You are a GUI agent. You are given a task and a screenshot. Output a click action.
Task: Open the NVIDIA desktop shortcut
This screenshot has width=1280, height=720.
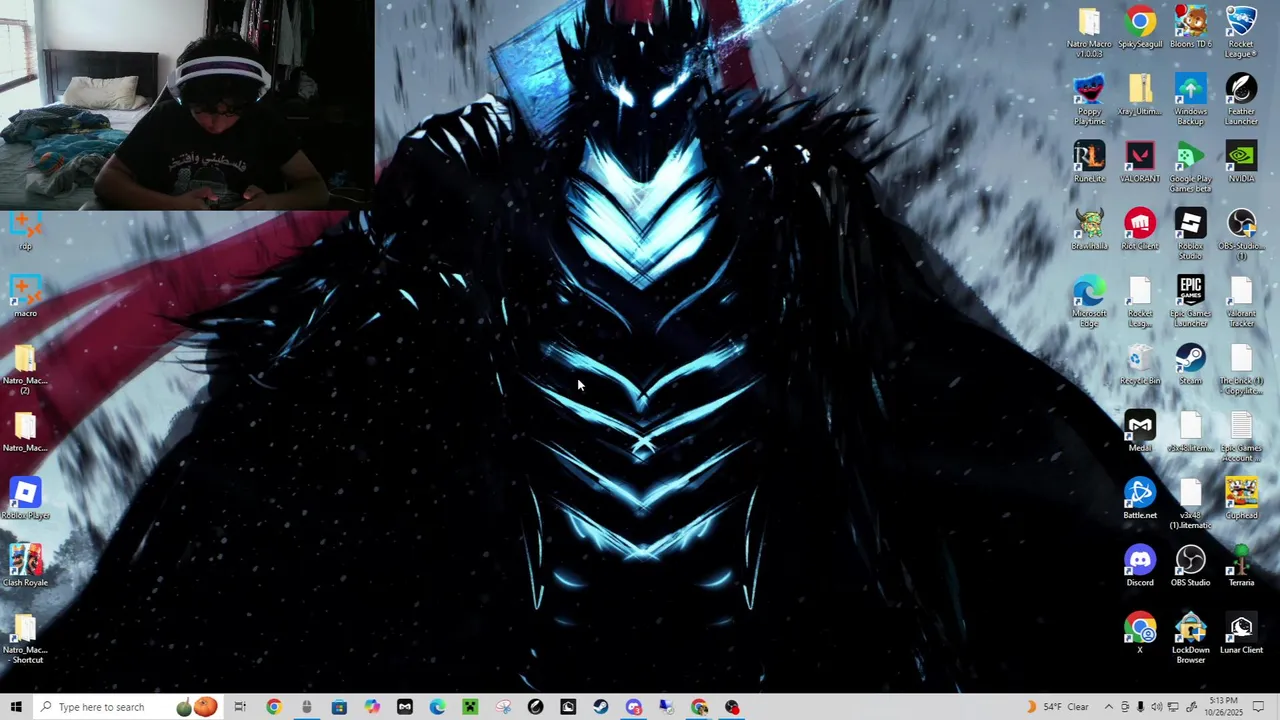click(x=1241, y=162)
